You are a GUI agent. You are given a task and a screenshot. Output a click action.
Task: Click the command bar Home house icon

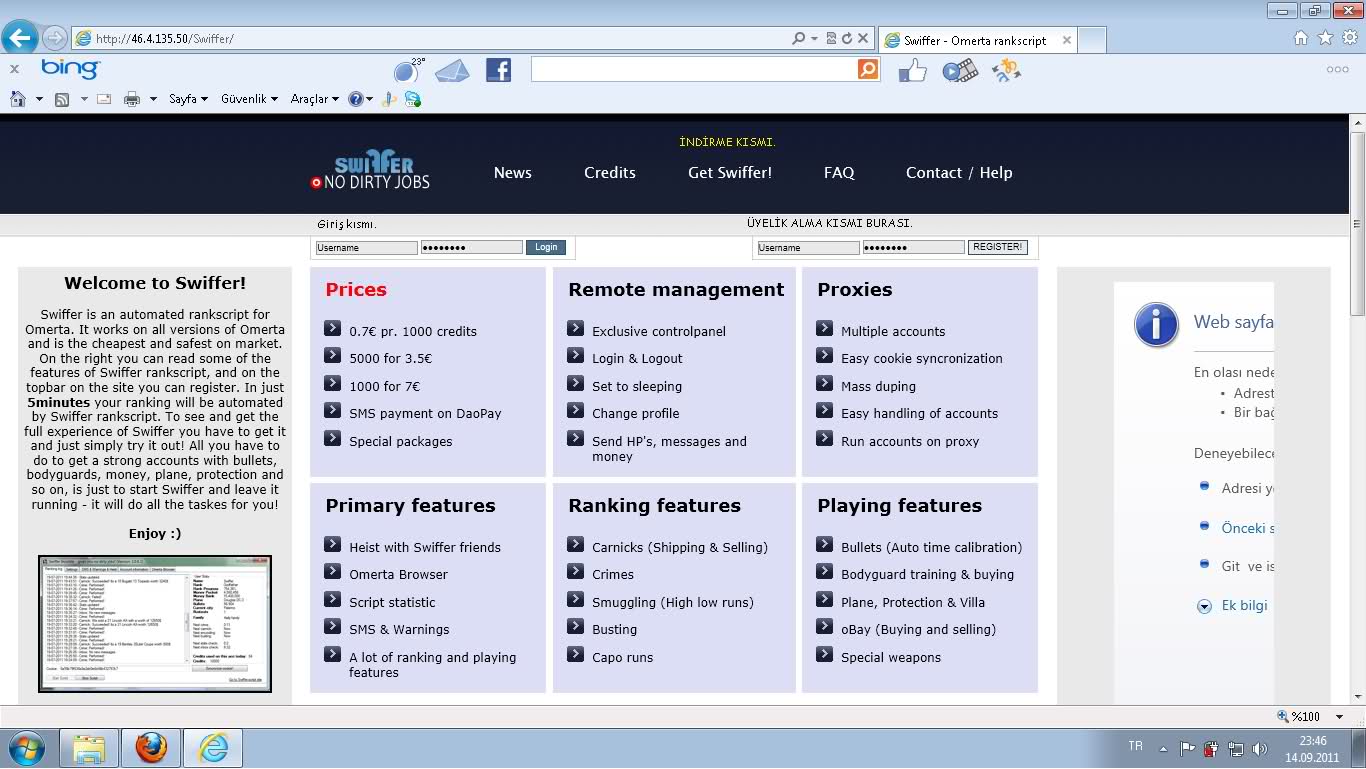click(x=17, y=99)
